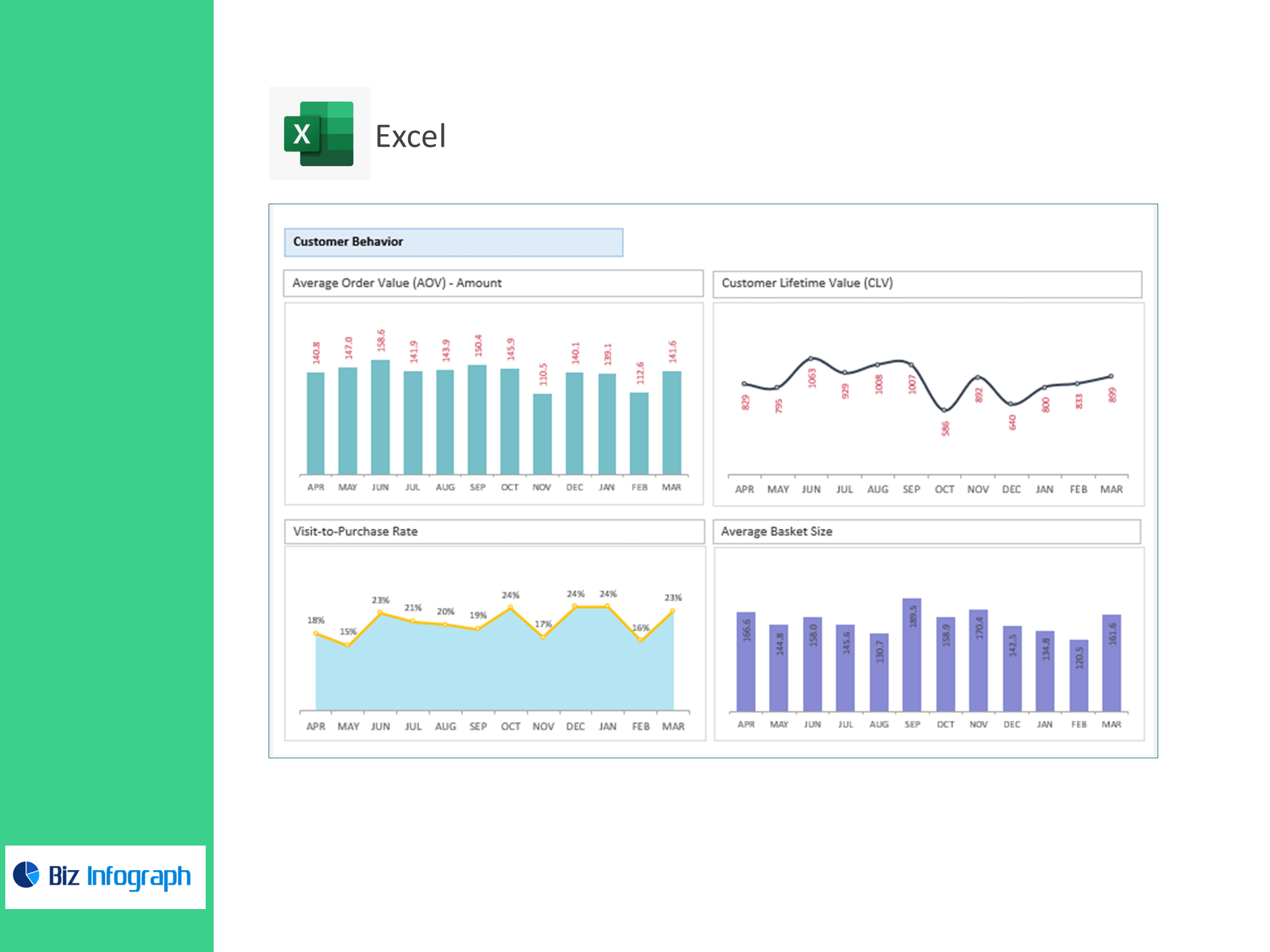Click the OCT low point on CLV line

coord(945,411)
